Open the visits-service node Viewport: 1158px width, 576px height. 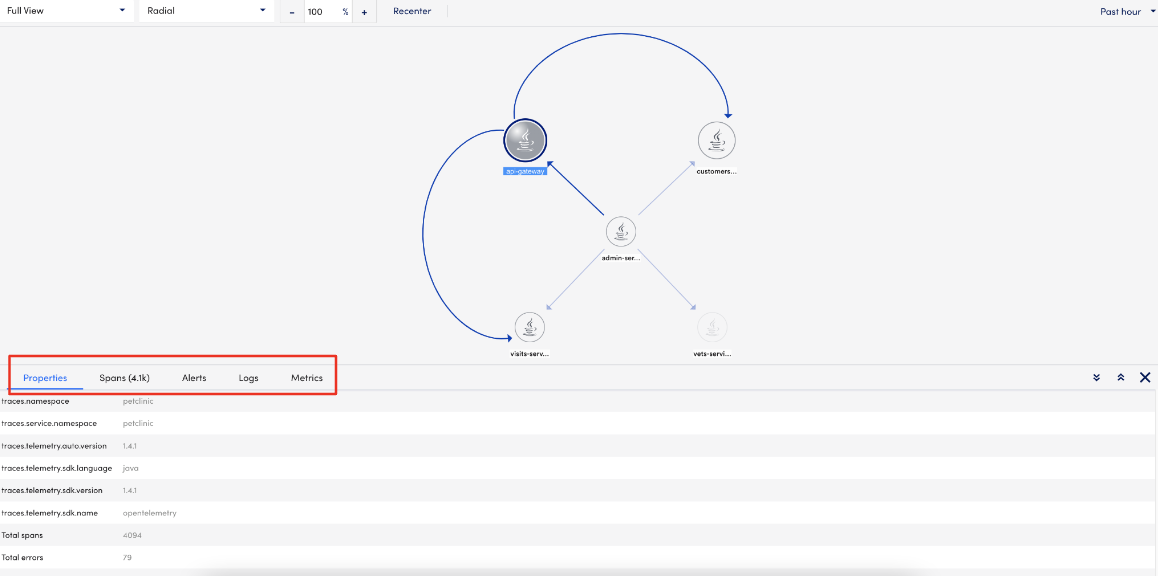[529, 327]
